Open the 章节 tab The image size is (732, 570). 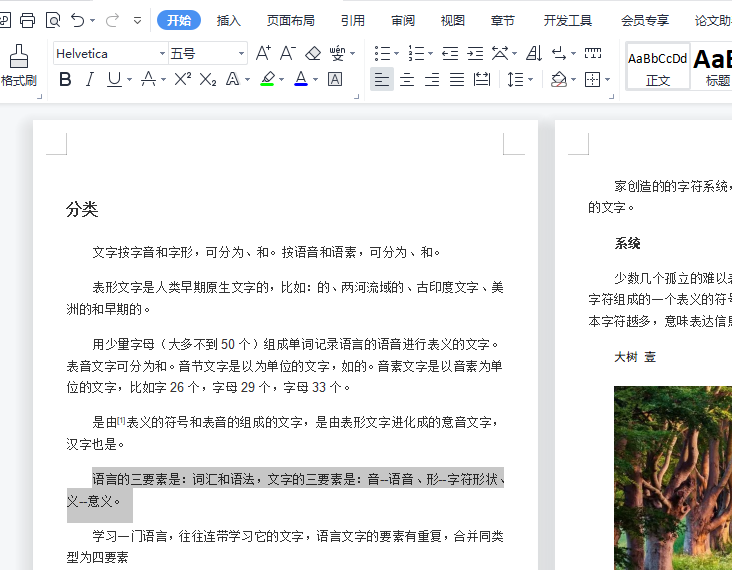(503, 21)
